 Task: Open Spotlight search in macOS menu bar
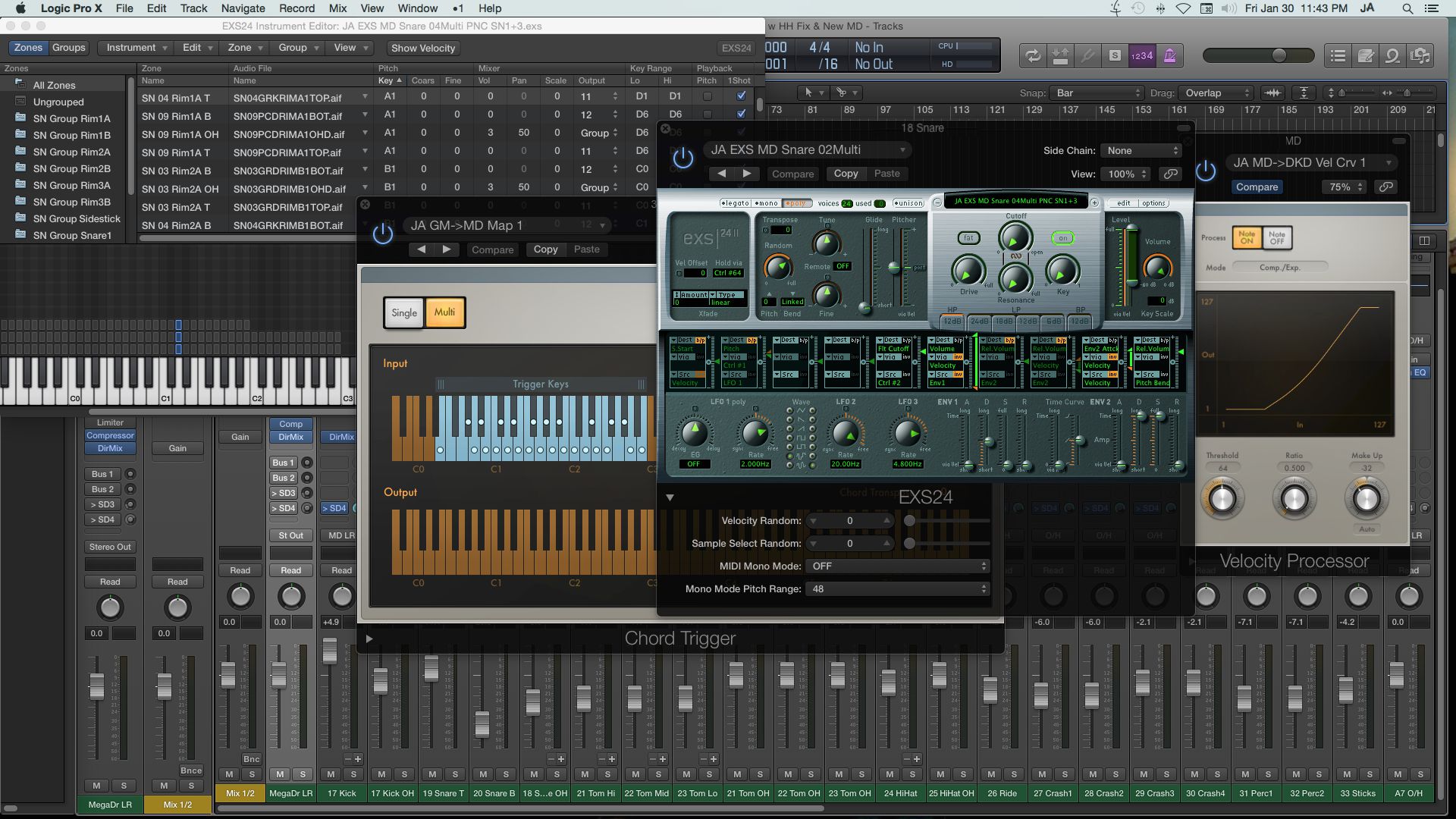coord(1407,8)
